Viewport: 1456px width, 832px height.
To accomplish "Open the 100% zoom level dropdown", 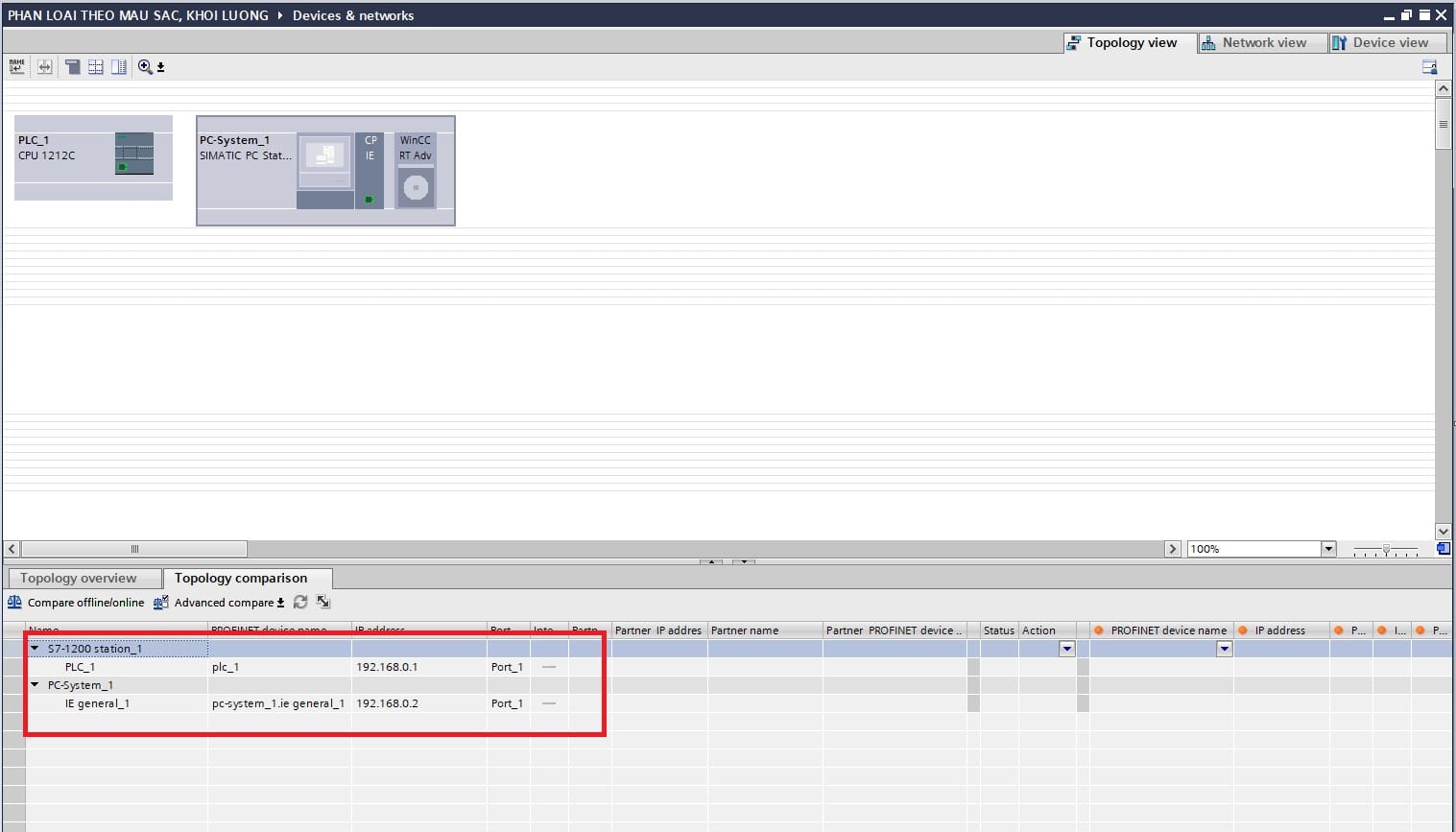I will click(1328, 549).
